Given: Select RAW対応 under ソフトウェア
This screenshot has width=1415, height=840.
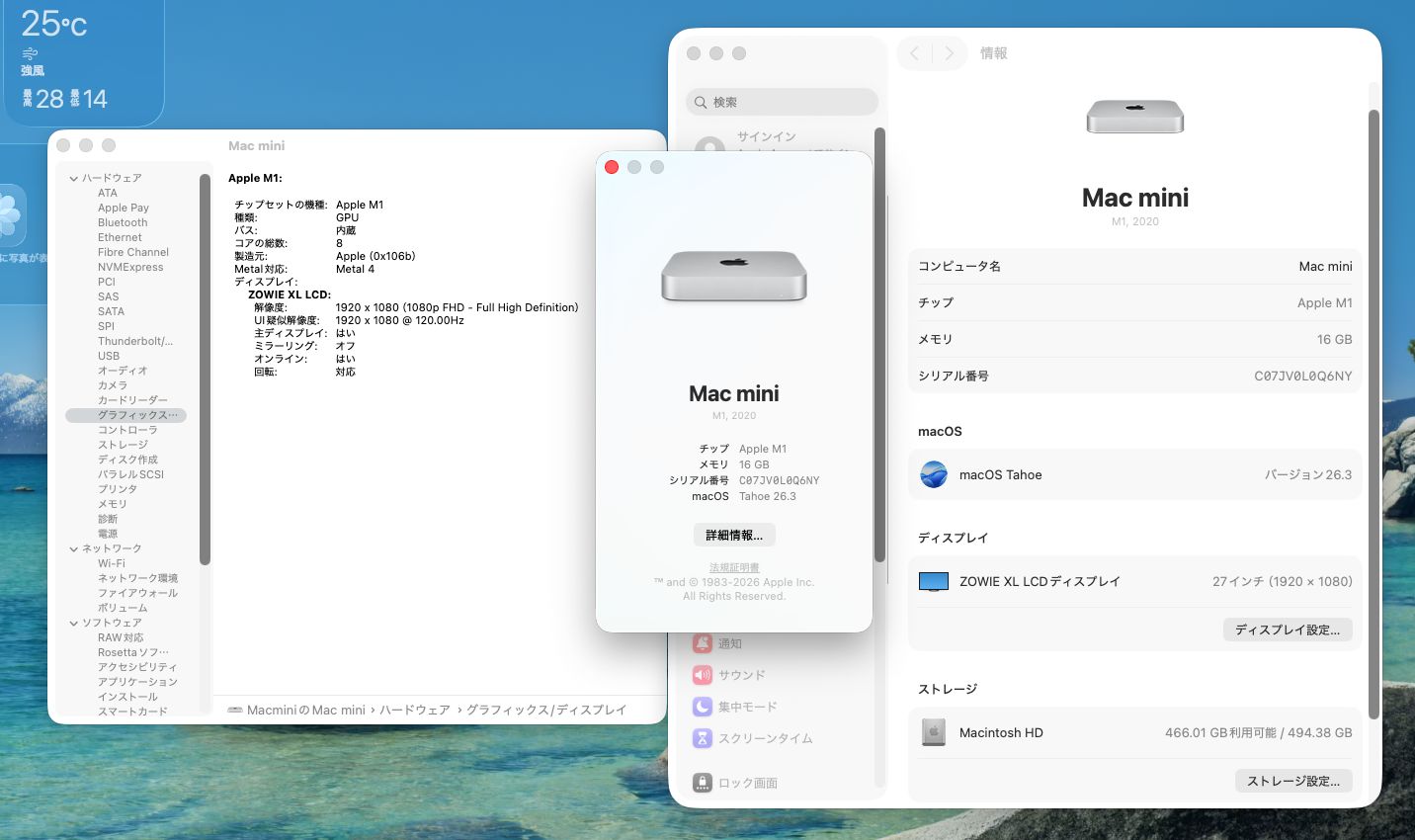Looking at the screenshot, I should (121, 637).
